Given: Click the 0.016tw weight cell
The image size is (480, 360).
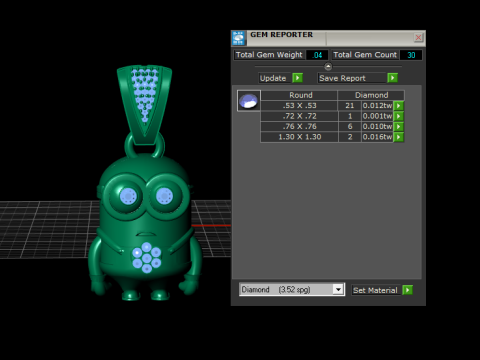Looking at the screenshot, I should coord(377,137).
